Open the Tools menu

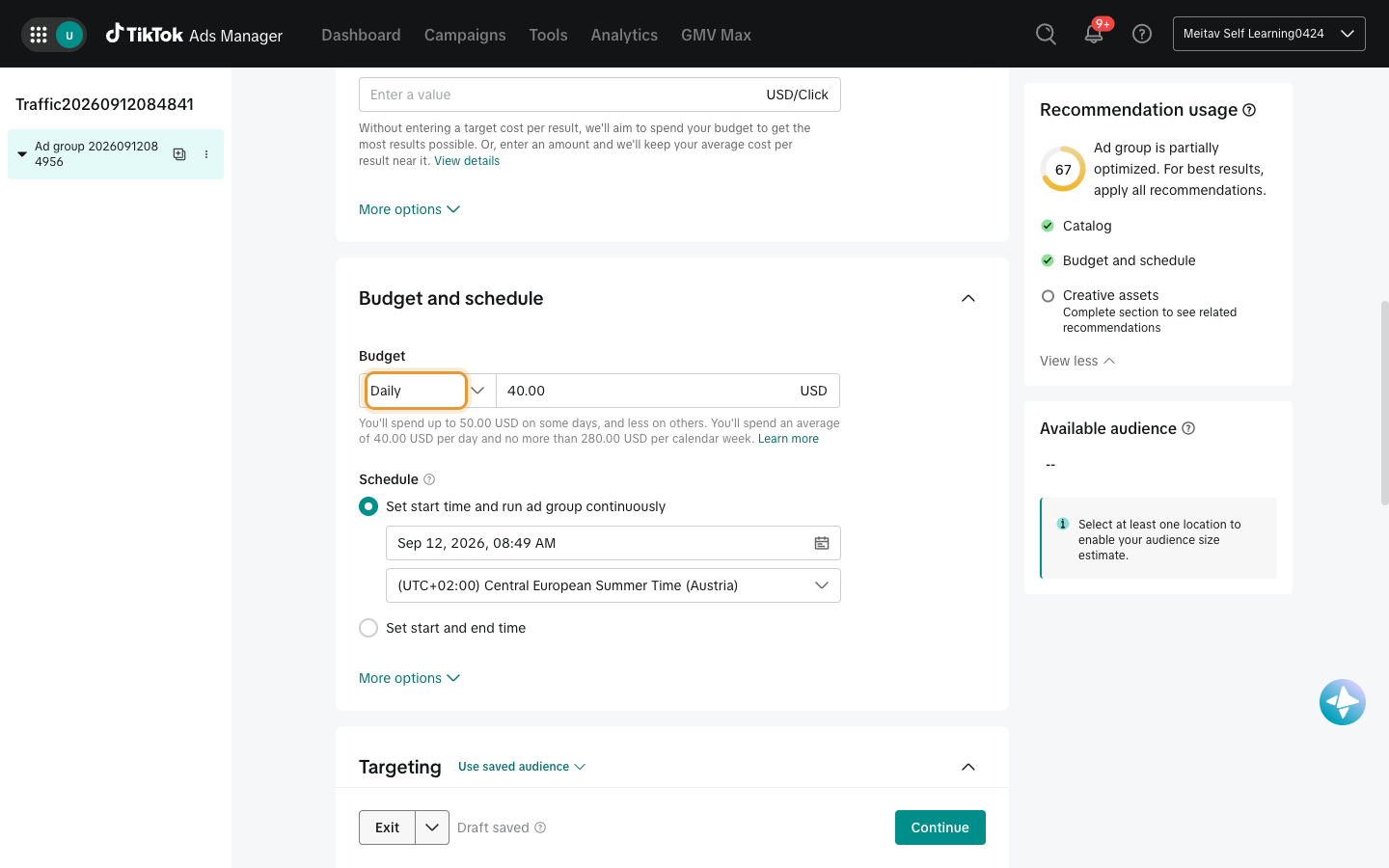[x=548, y=35]
